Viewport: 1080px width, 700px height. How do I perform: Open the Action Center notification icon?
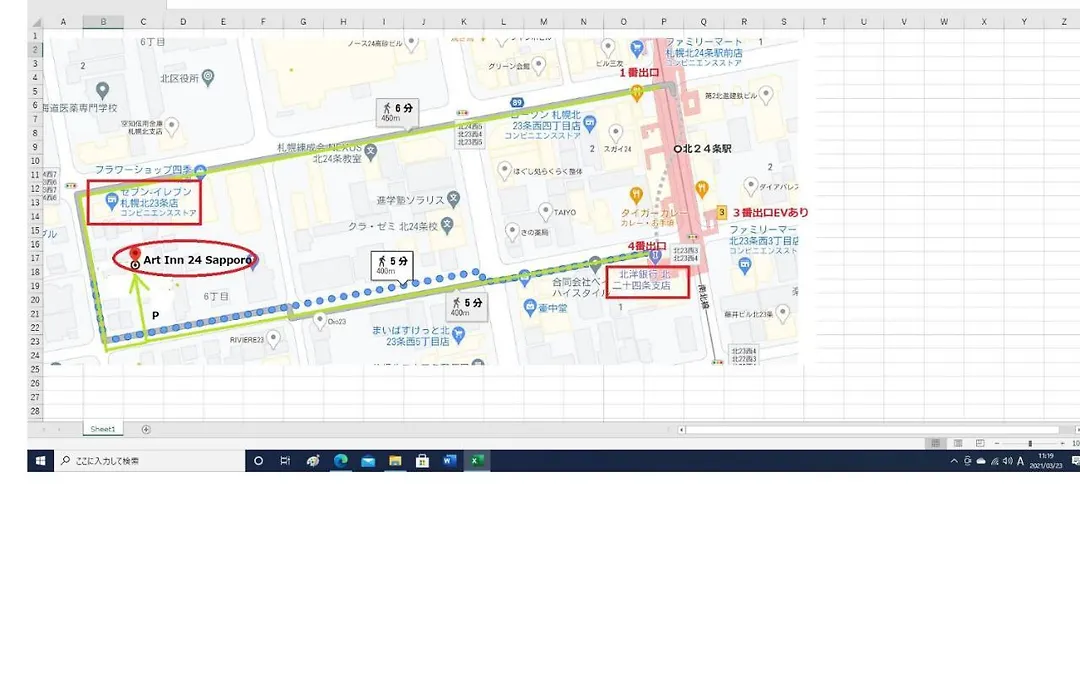coord(1075,461)
